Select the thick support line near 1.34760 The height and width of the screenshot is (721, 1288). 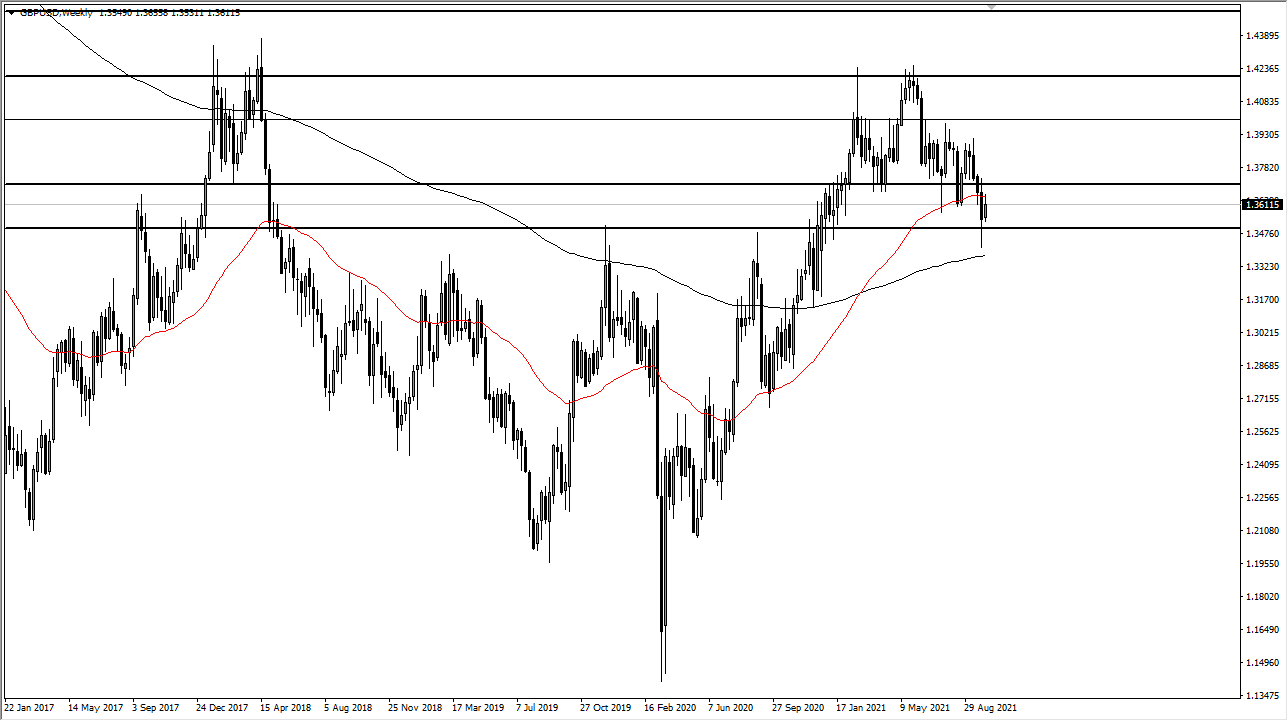[x=600, y=229]
